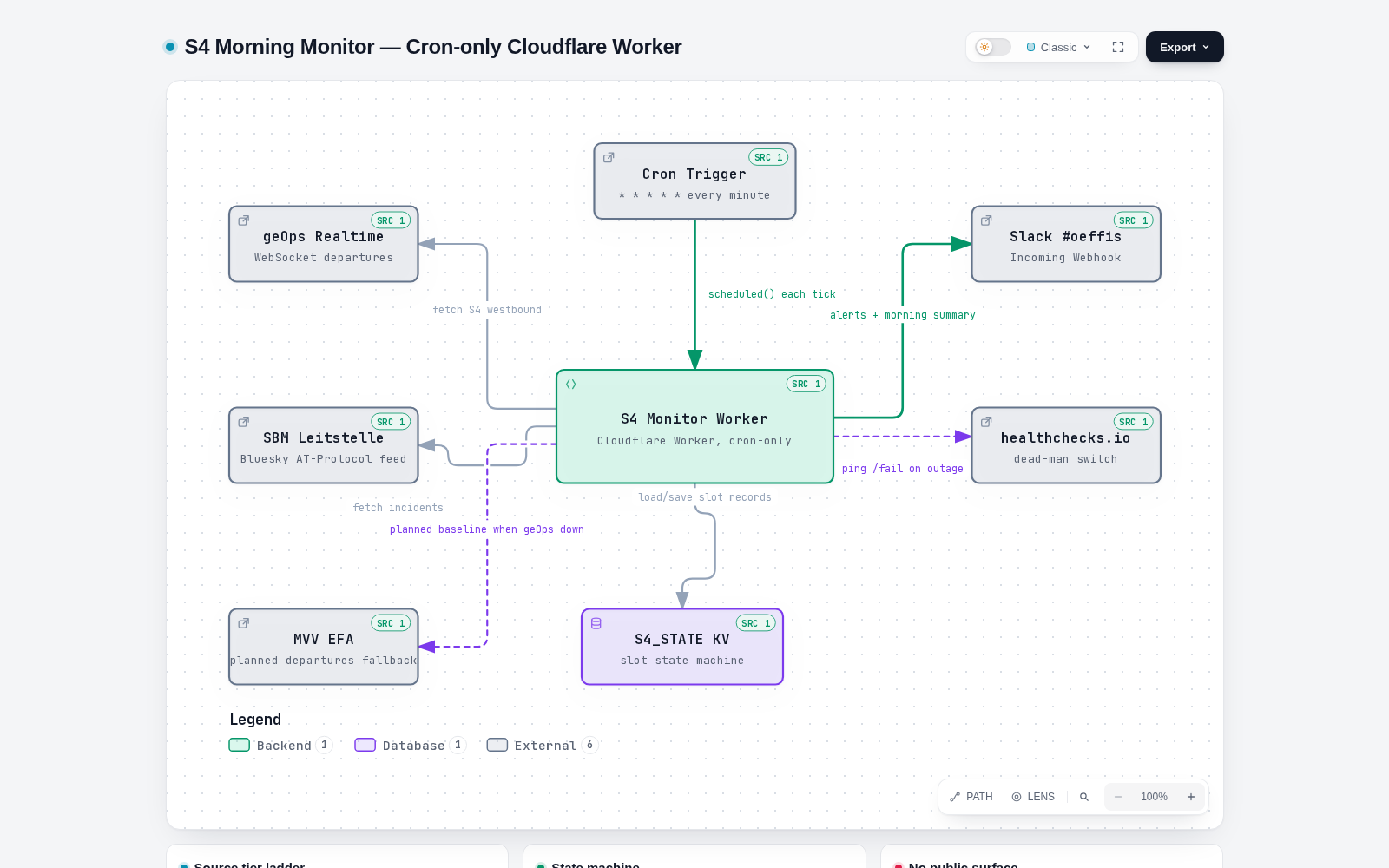Click the 'ping /fail on outage' edge label

click(903, 469)
